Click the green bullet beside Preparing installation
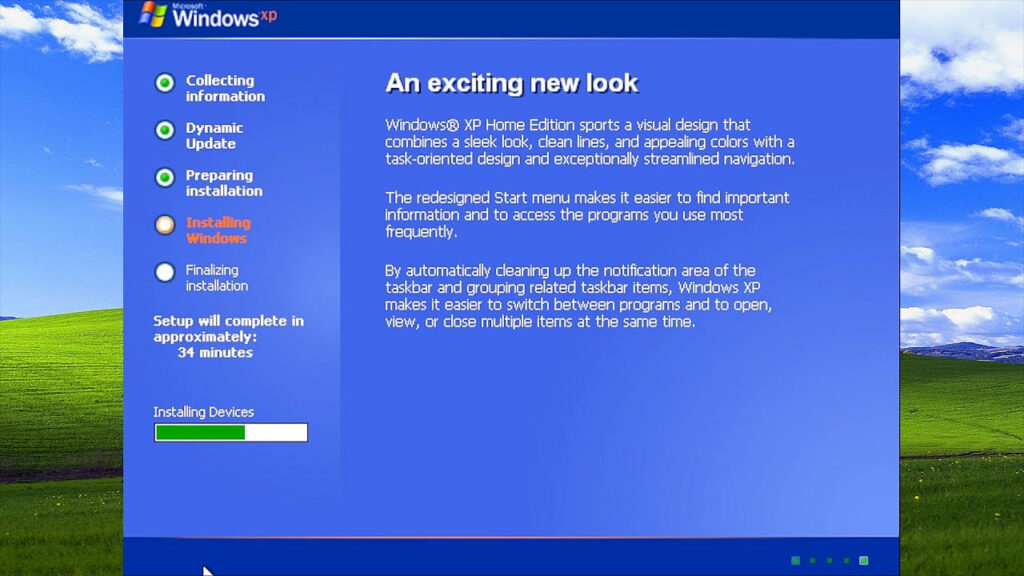 point(165,178)
